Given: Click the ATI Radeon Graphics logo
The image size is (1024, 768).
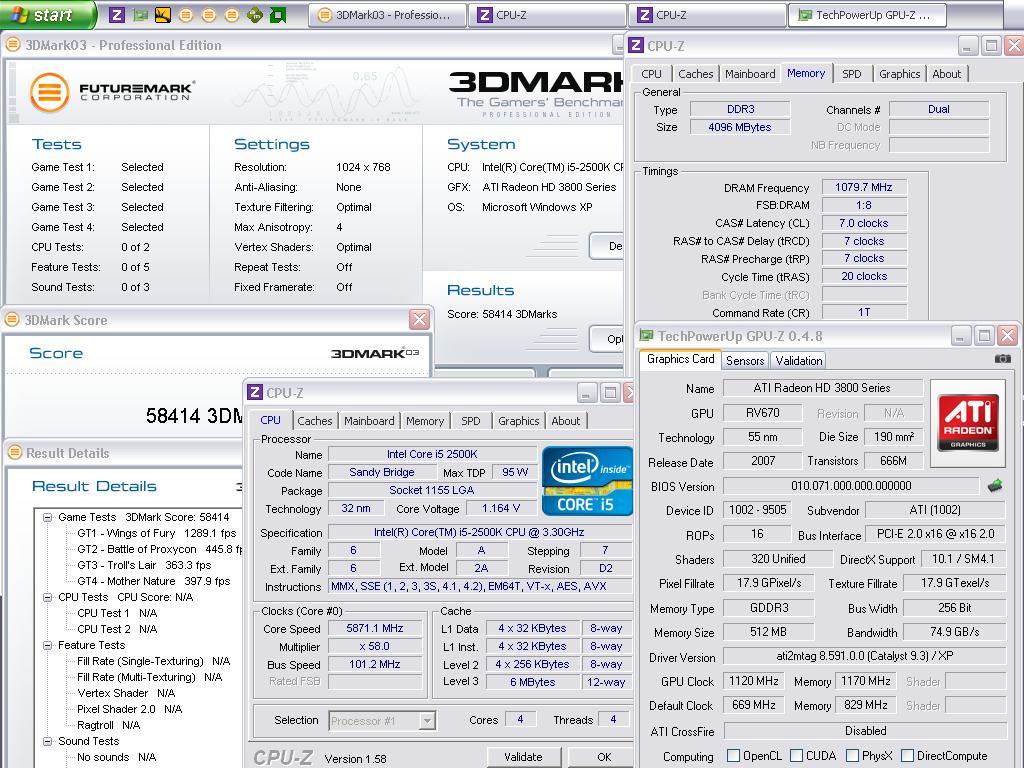Looking at the screenshot, I should pos(967,423).
